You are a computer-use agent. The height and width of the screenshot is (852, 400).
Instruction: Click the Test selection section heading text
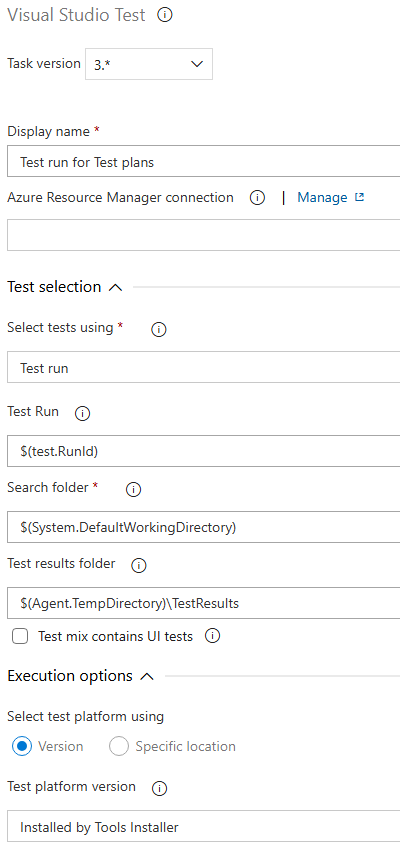click(54, 287)
